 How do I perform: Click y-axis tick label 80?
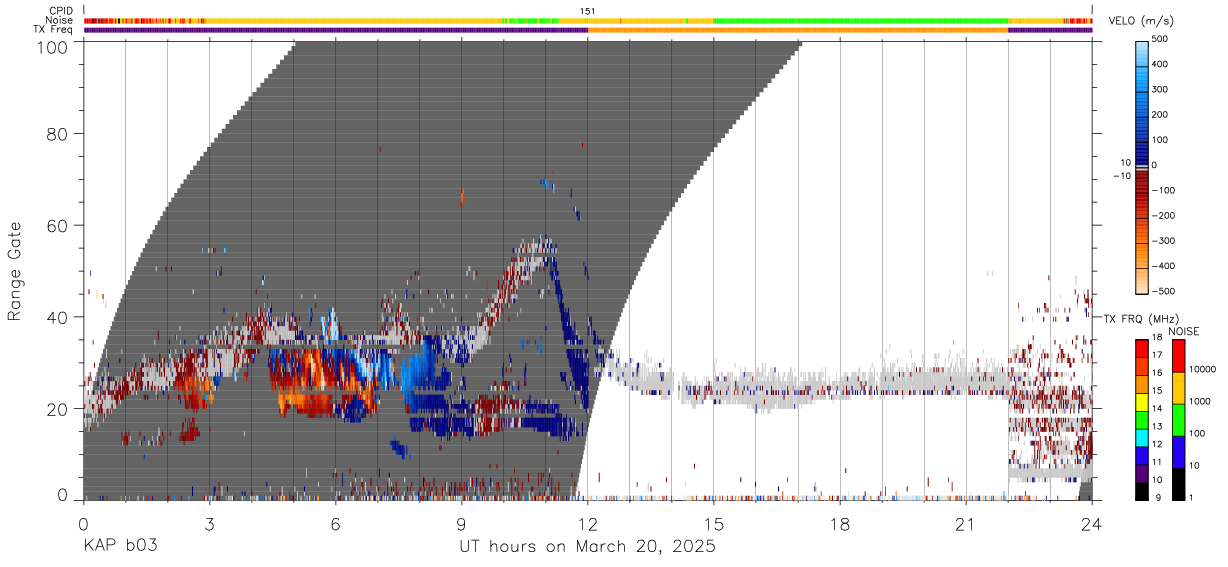[59, 134]
